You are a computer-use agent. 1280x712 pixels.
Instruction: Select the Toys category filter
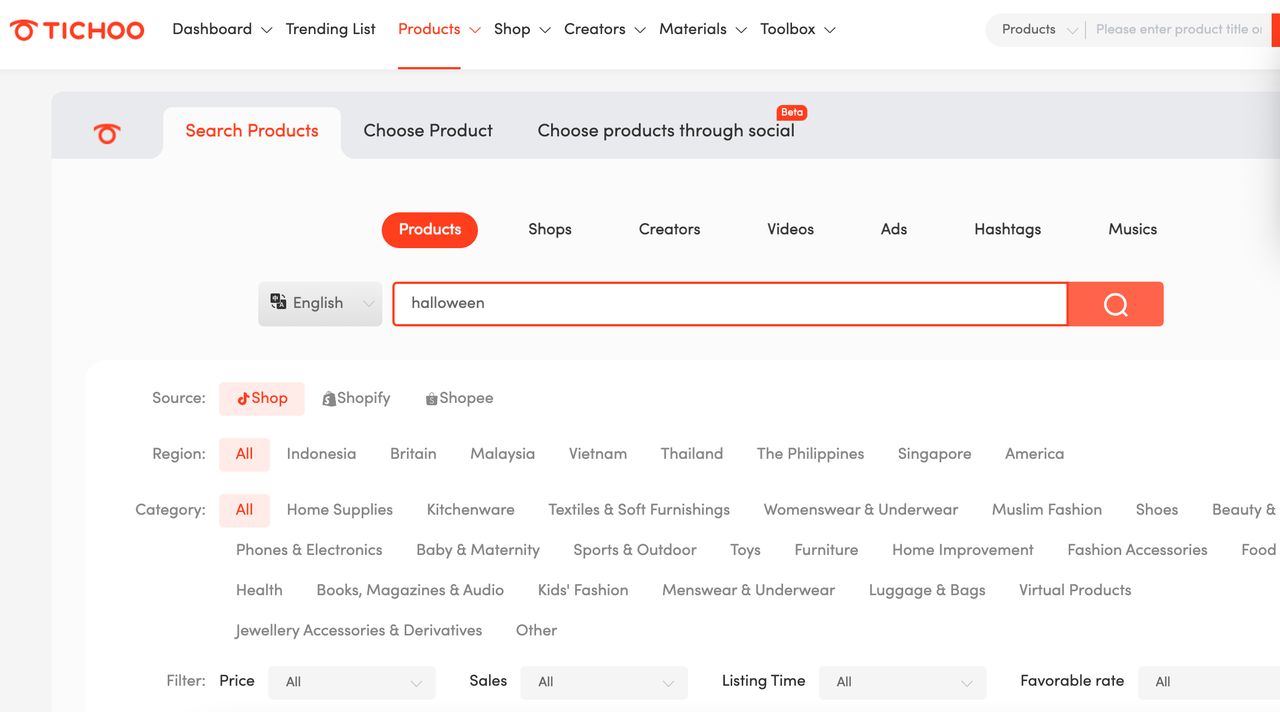click(x=745, y=550)
